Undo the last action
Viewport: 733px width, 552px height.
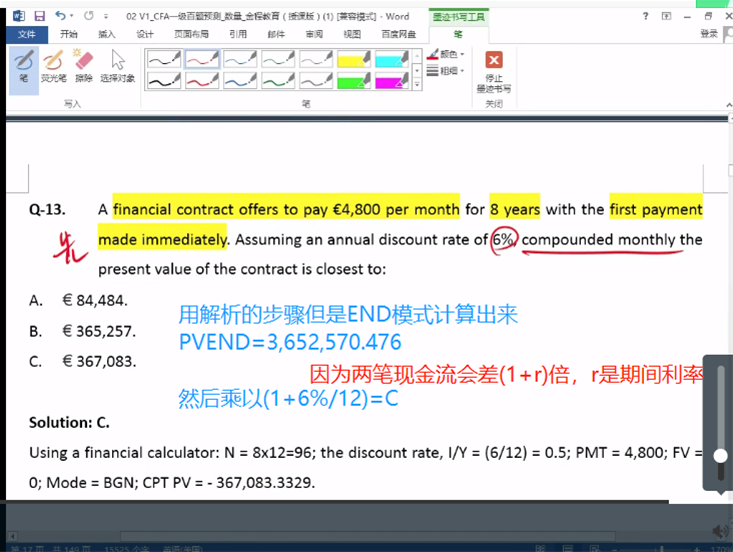[x=61, y=16]
